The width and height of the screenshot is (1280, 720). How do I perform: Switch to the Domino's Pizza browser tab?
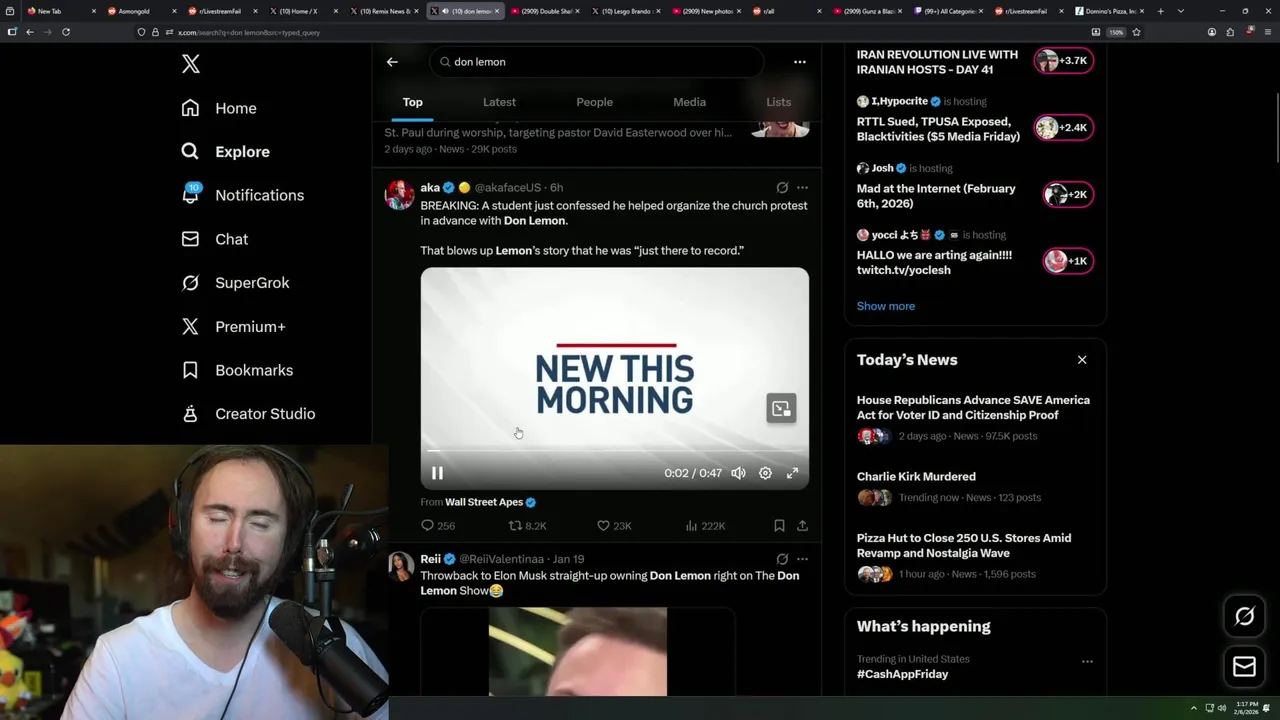[1108, 11]
